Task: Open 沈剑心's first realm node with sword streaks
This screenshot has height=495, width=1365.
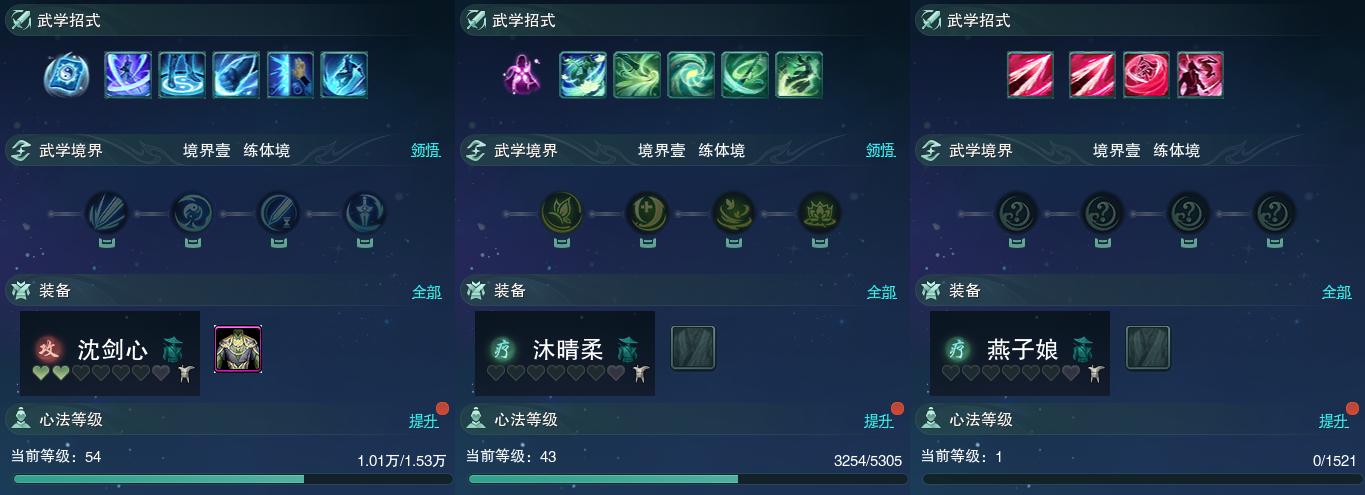Action: click(106, 213)
